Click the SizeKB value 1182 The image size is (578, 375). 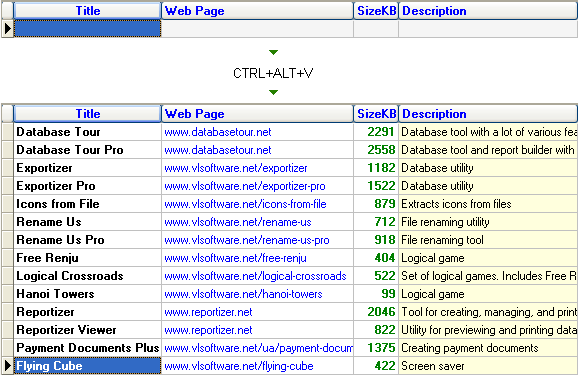click(381, 168)
